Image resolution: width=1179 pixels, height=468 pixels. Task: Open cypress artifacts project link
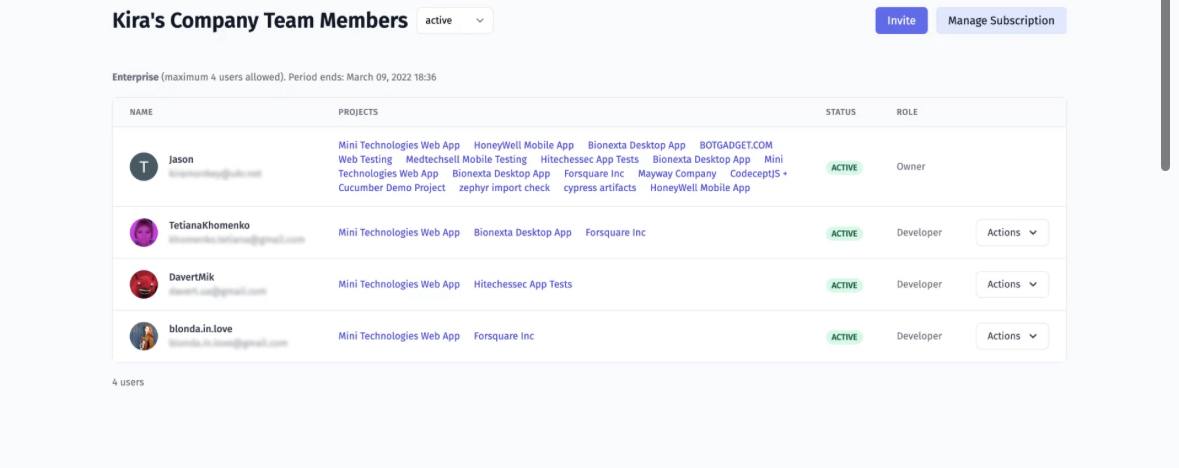600,188
